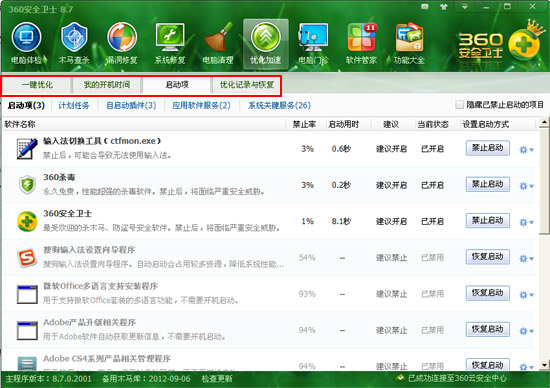Select the 启动项(3) sub-tab
This screenshot has width=550, height=388.
click(26, 105)
